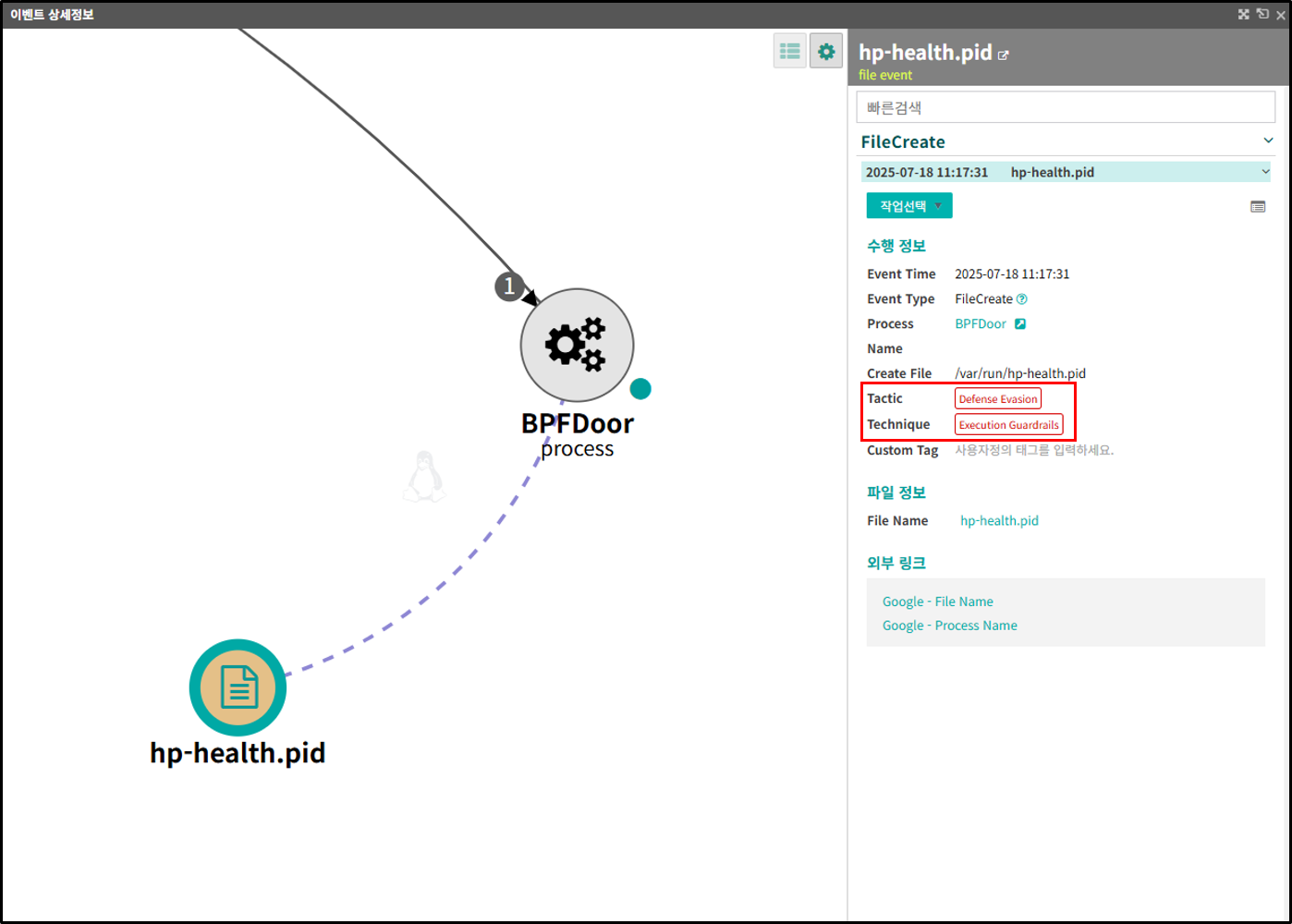Click the 수행 정보 section heading
Screen dimensions: 1292x924
pos(896,246)
